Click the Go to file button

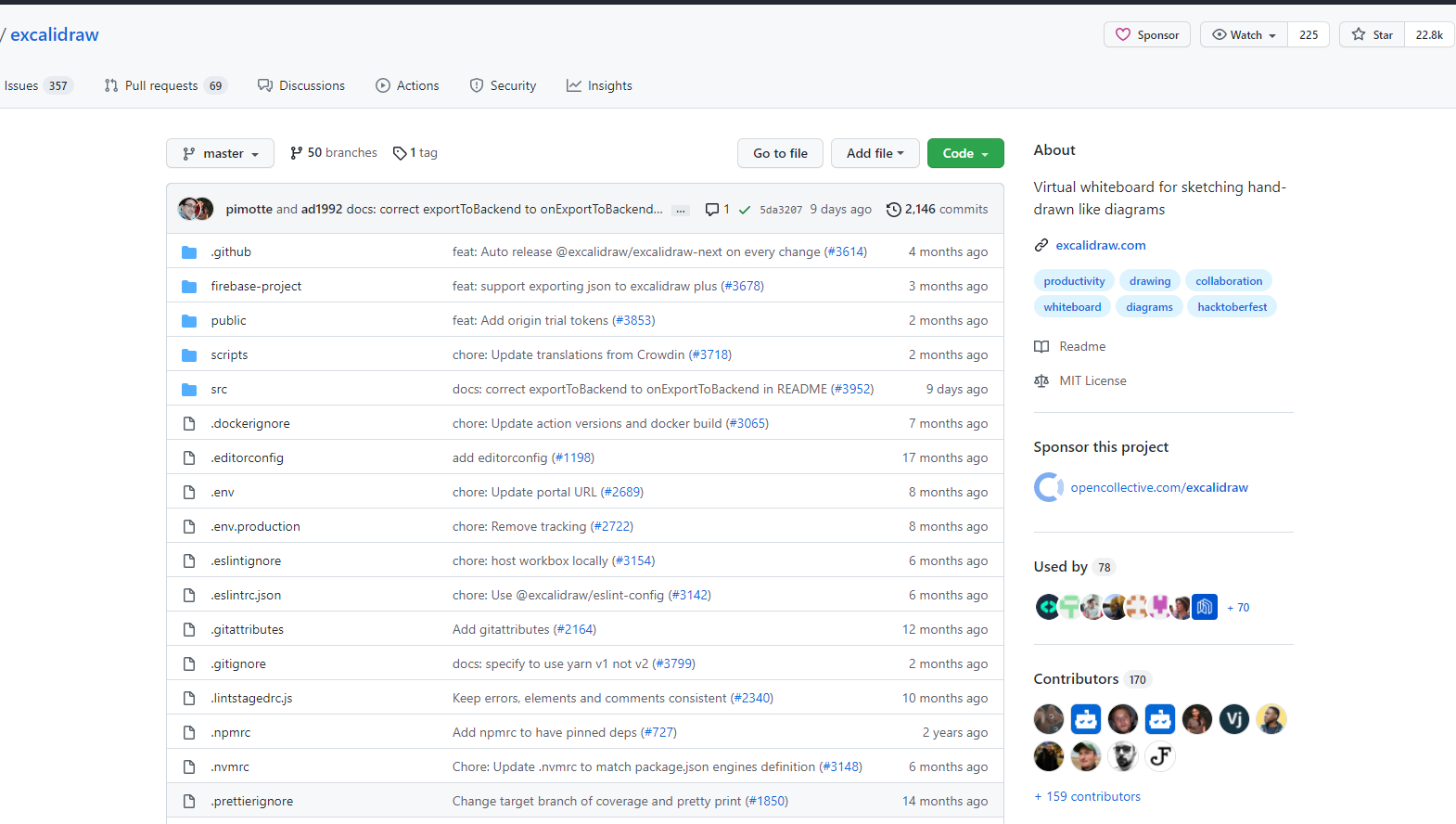[780, 153]
